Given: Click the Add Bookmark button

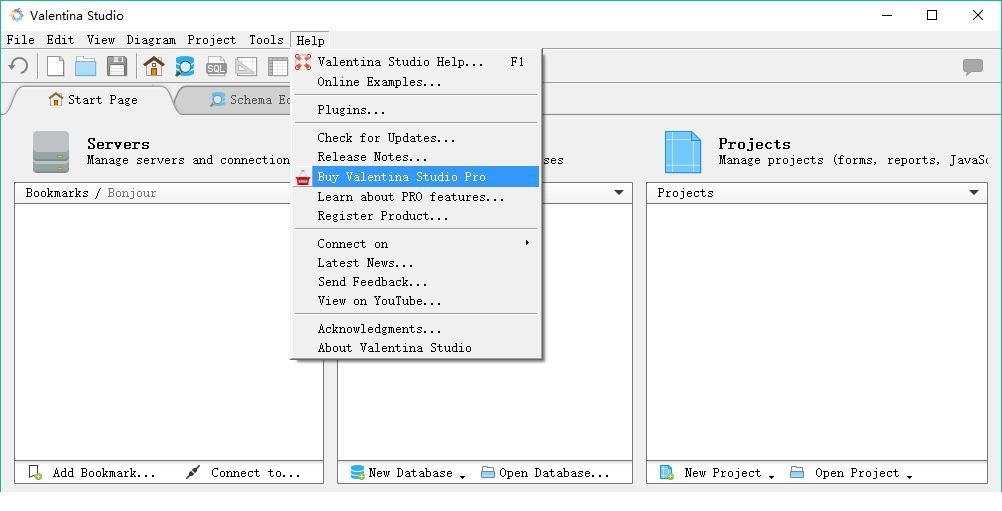Looking at the screenshot, I should 93,473.
